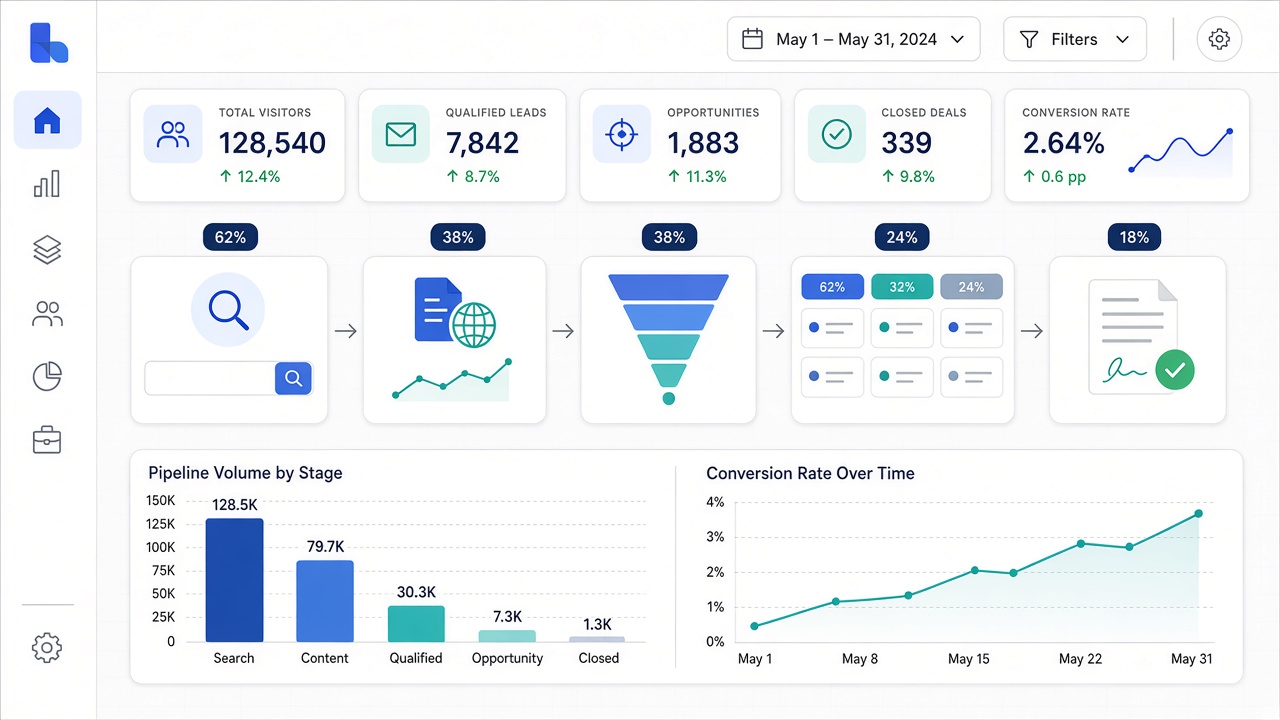Click the funnel graphic in the stage card
Image resolution: width=1280 pixels, height=720 pixels.
click(x=668, y=339)
